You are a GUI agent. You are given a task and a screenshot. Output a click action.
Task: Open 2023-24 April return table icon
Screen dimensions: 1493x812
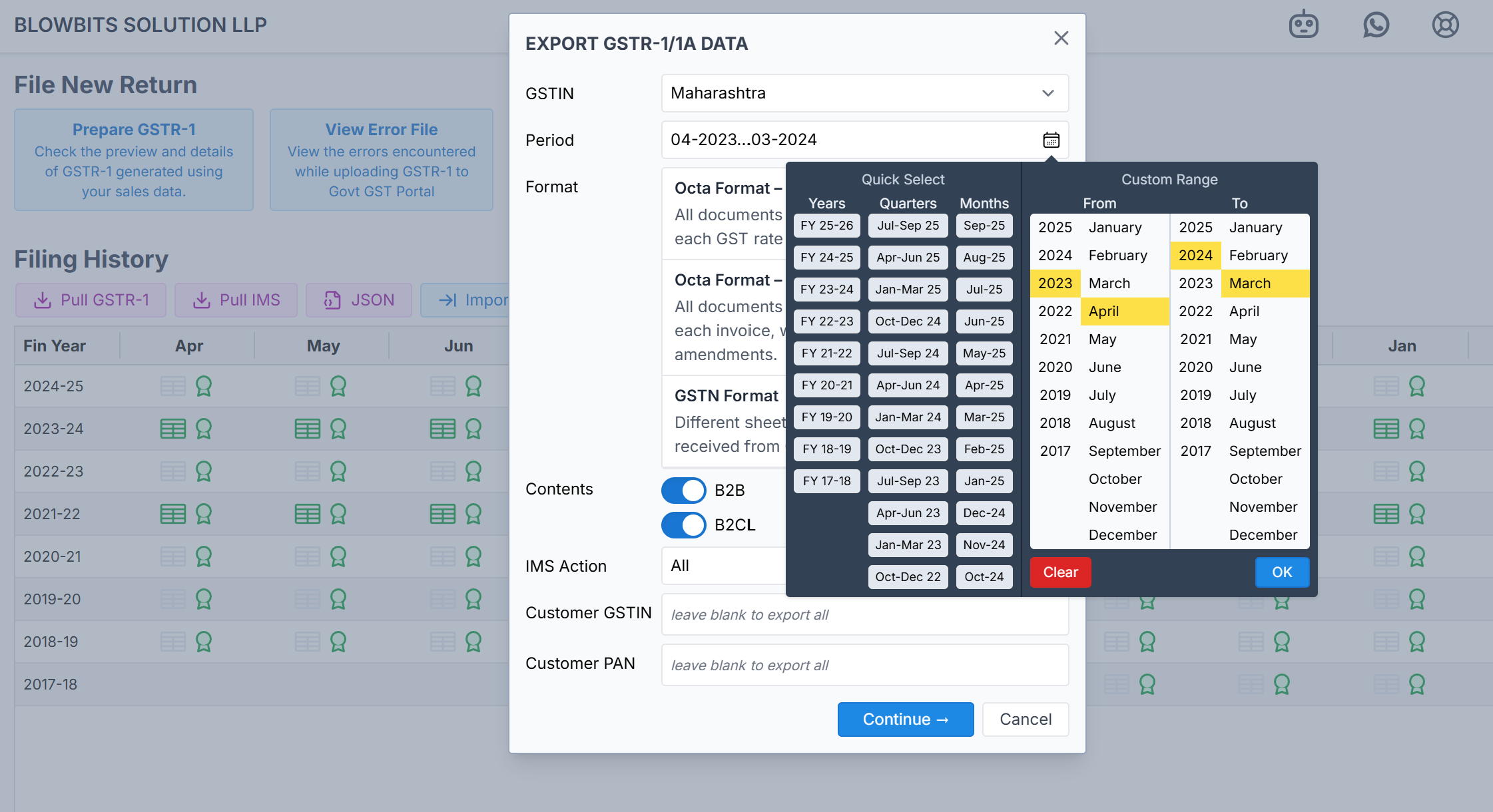173,429
